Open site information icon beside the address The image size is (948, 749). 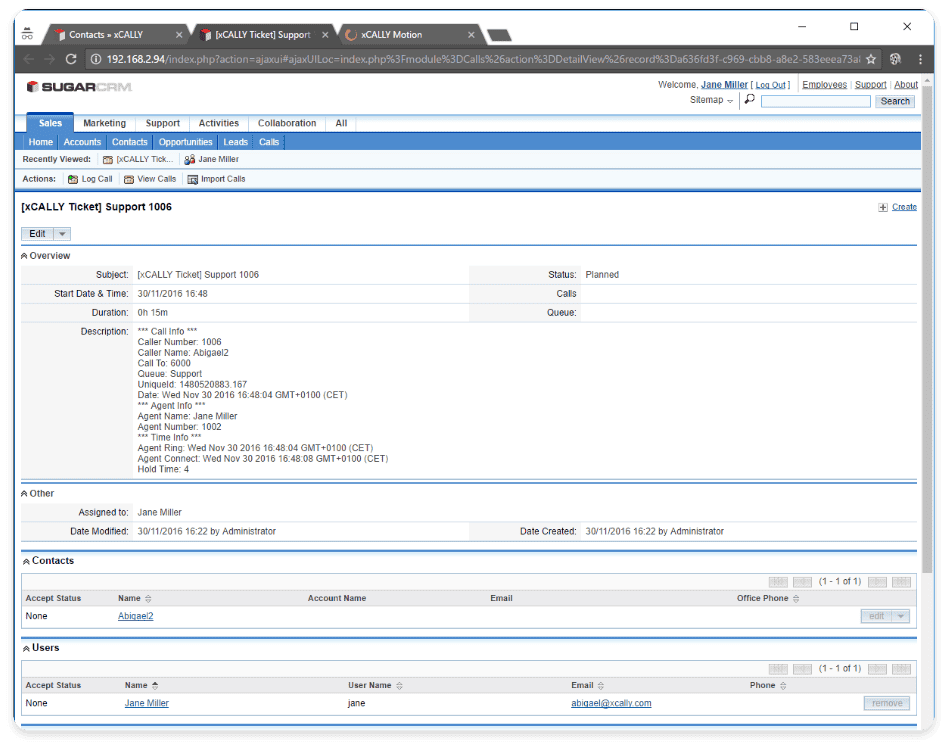coord(96,59)
